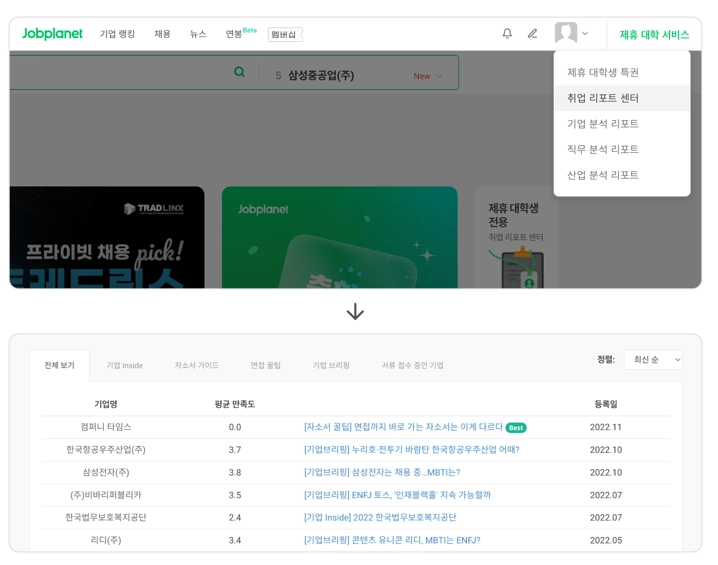
Task: Click the (주)비바리퍼블리카 company name
Action: tap(106, 495)
